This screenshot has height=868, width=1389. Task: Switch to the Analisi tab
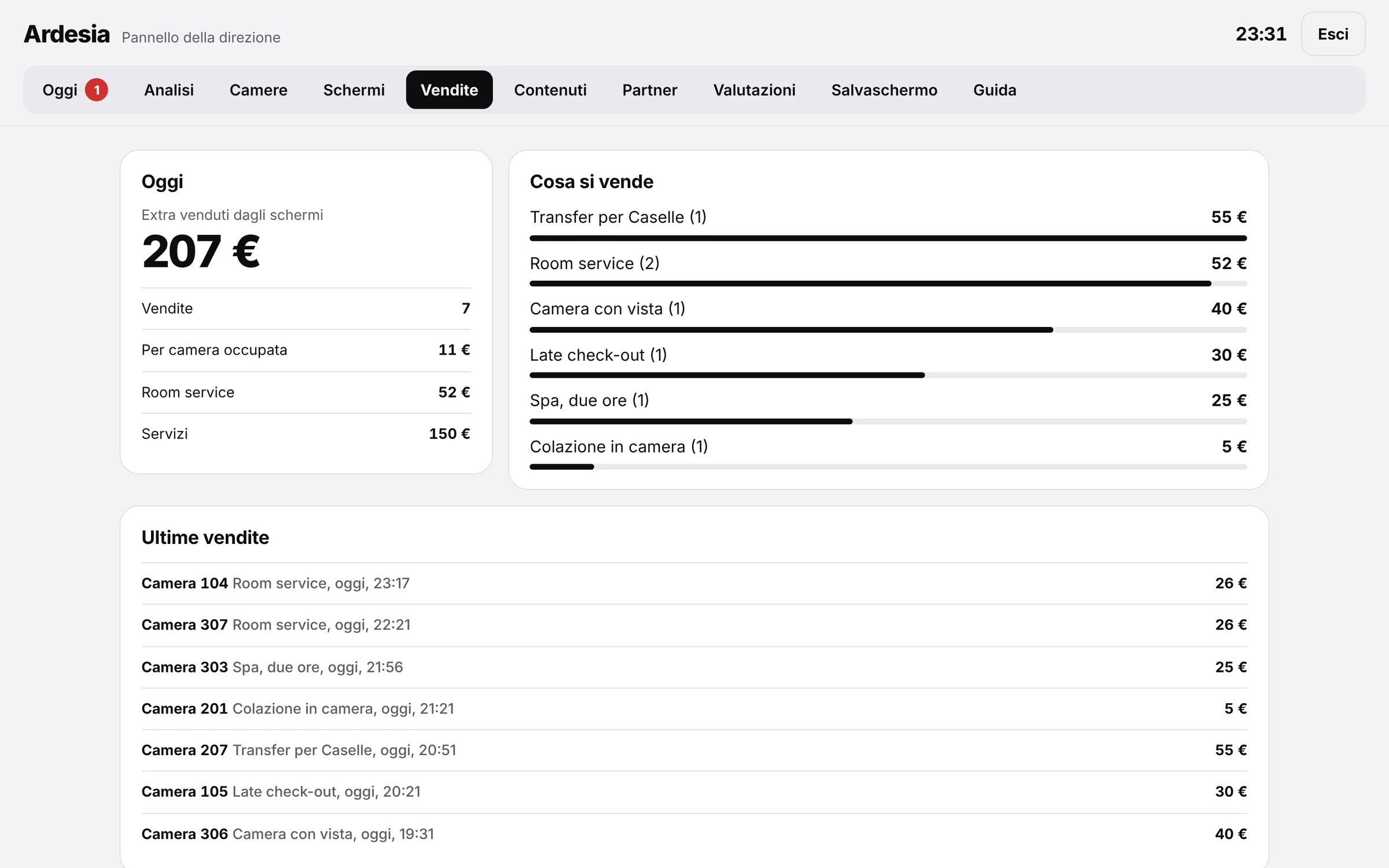tap(169, 90)
